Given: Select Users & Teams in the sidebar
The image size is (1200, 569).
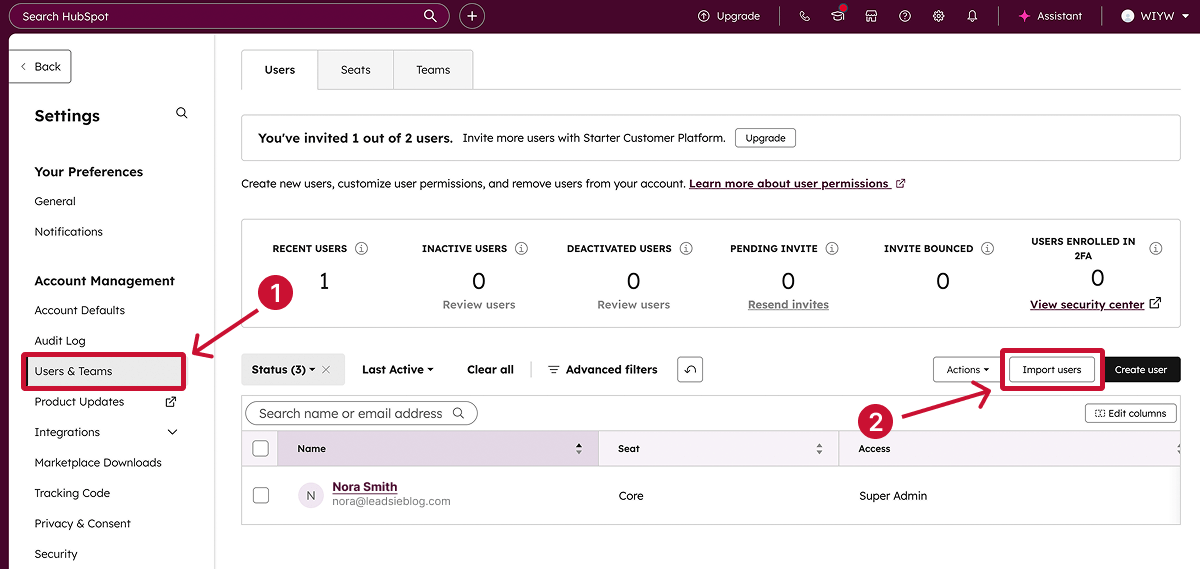Looking at the screenshot, I should pos(103,371).
